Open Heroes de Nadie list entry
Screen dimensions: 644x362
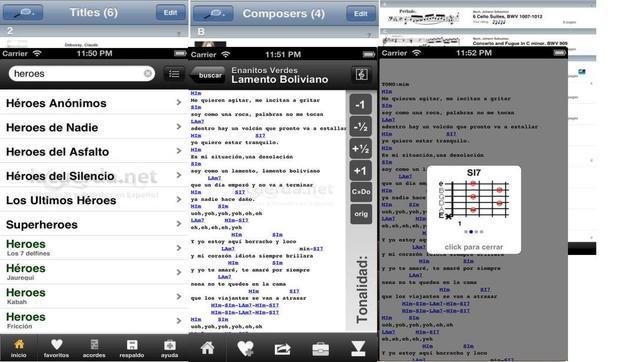click(94, 127)
